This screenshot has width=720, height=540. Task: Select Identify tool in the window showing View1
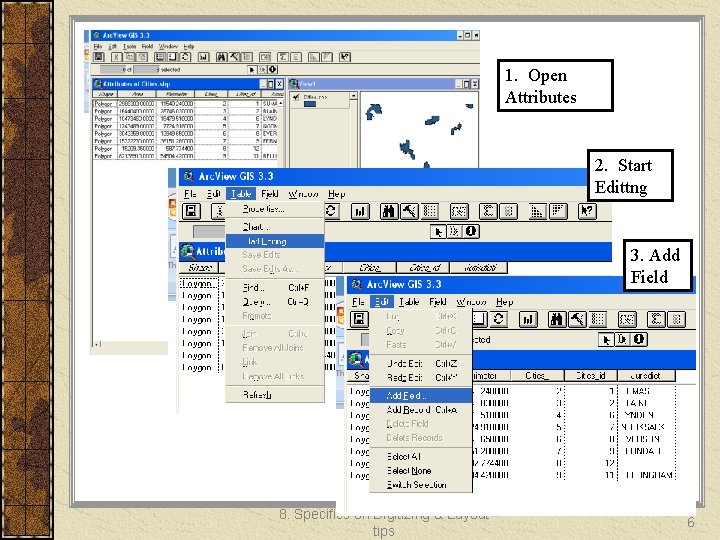272,69
